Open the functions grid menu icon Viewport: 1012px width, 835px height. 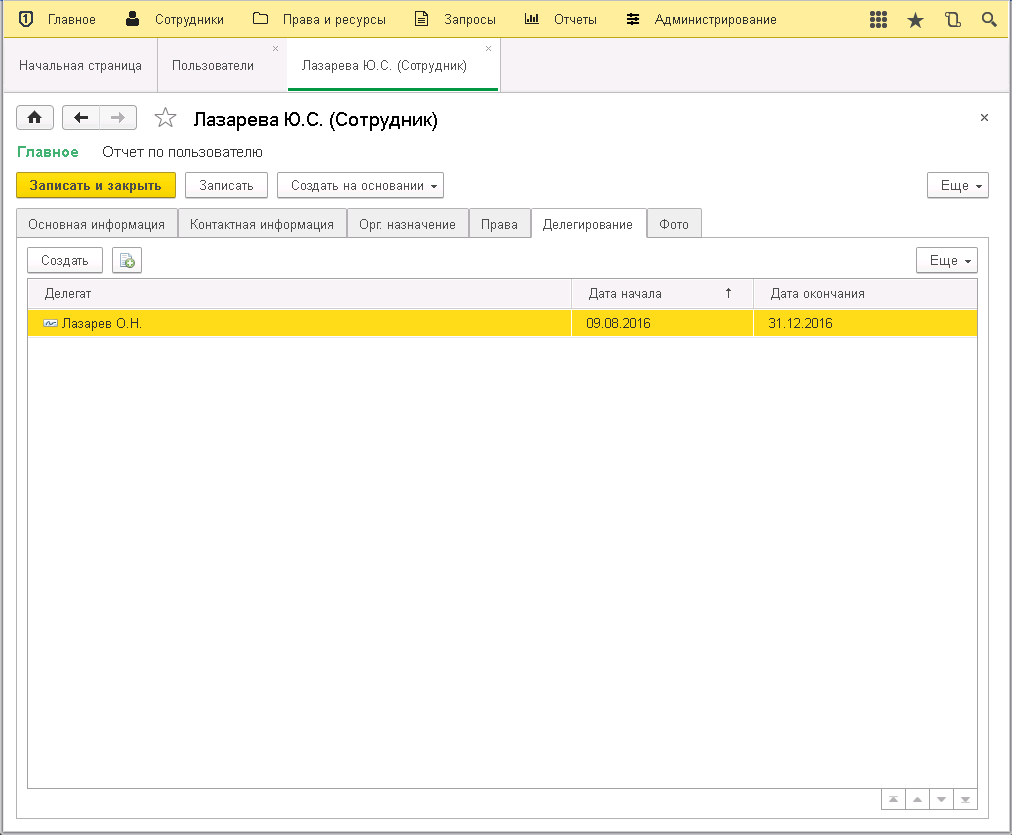[879, 20]
